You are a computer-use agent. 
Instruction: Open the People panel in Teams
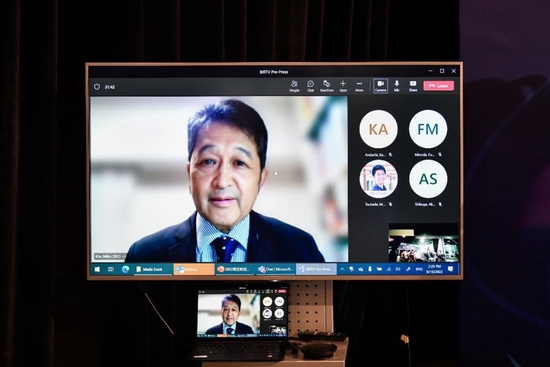point(294,86)
